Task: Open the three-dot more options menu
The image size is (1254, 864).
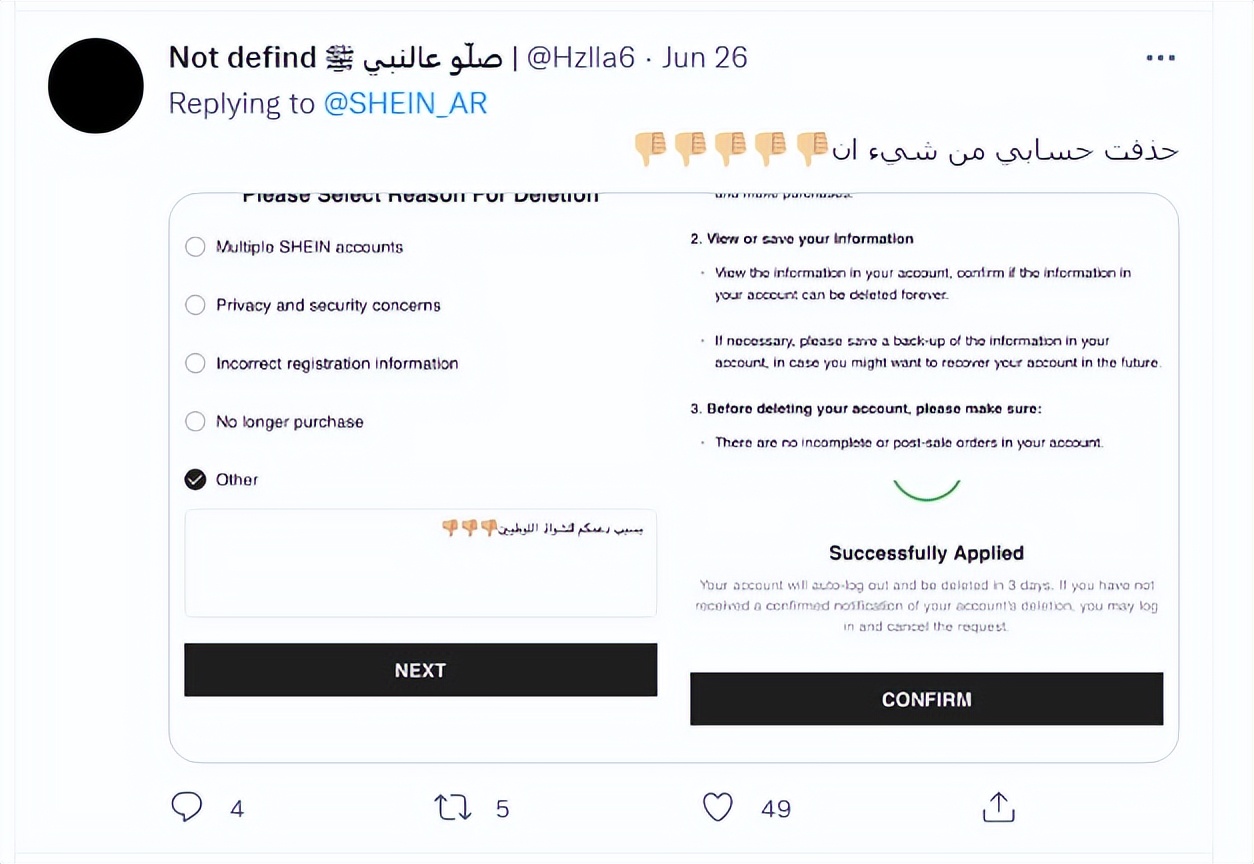Action: pos(1160,58)
